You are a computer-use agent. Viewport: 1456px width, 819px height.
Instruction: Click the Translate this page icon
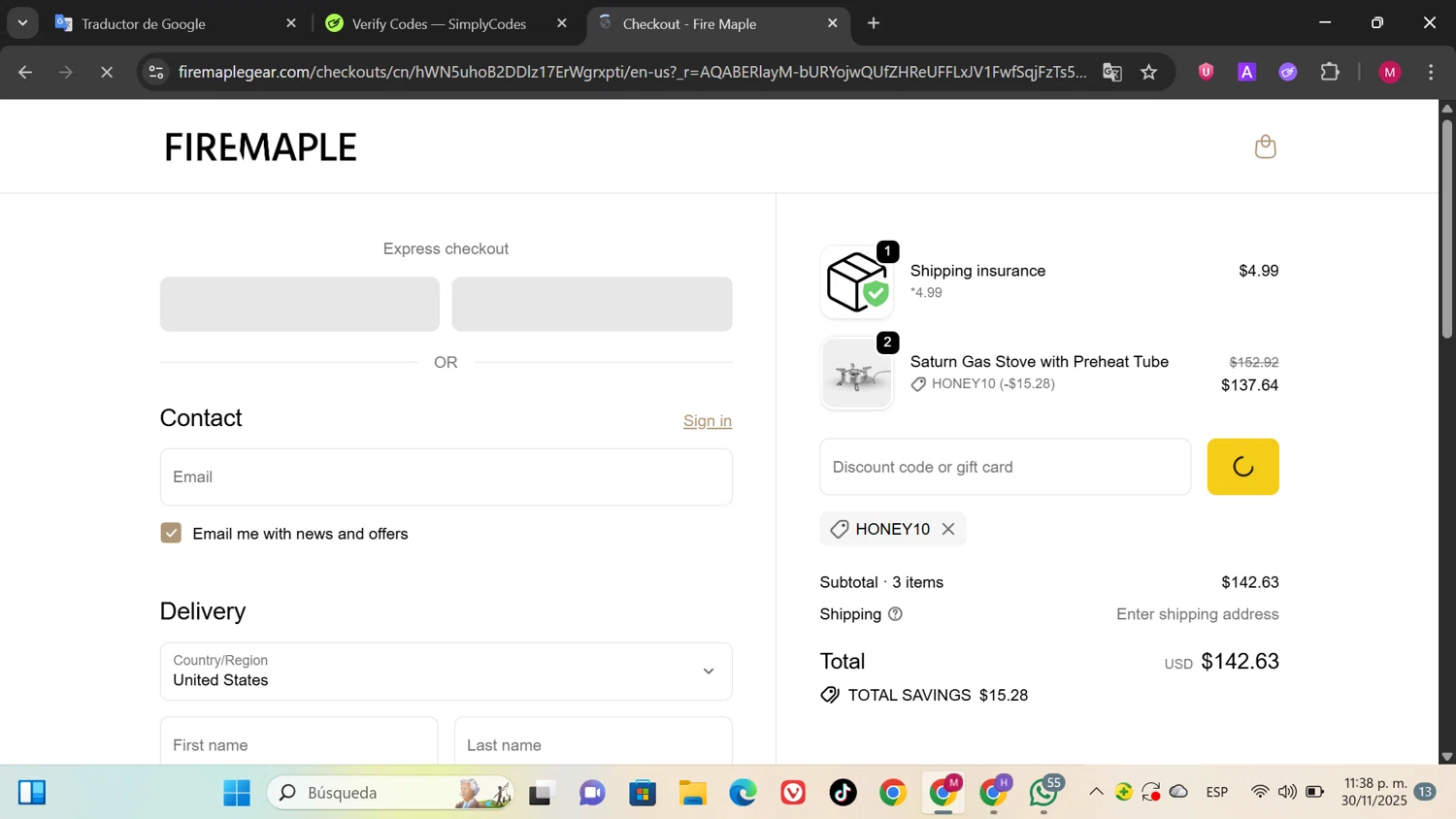(1112, 72)
